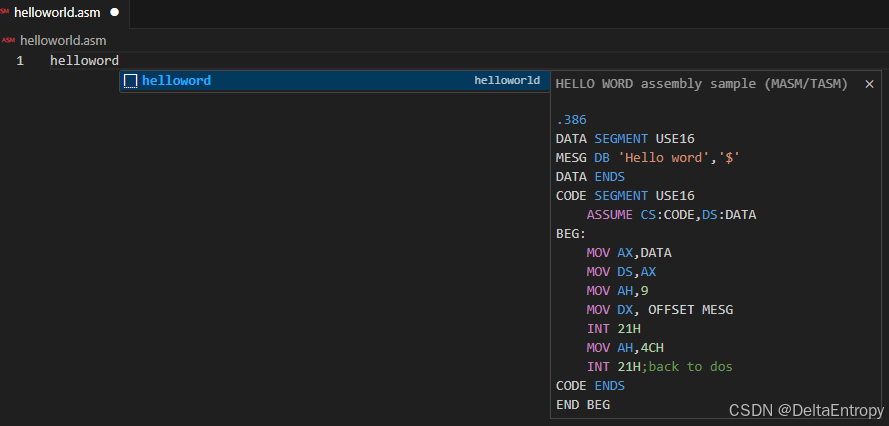
Task: Click the ASM icon in the breadcrumb
Action: click(x=8, y=40)
